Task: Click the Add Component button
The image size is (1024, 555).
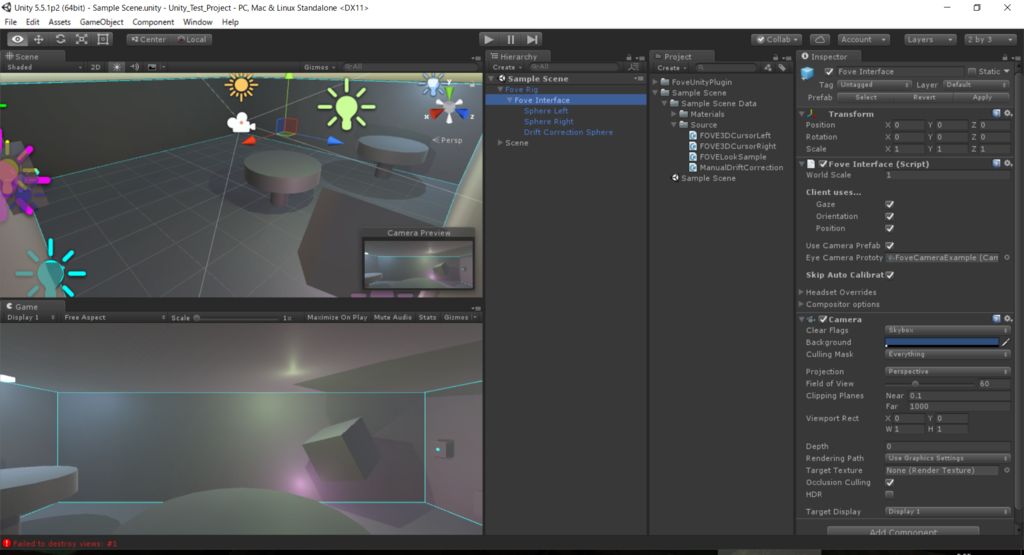Action: [903, 532]
